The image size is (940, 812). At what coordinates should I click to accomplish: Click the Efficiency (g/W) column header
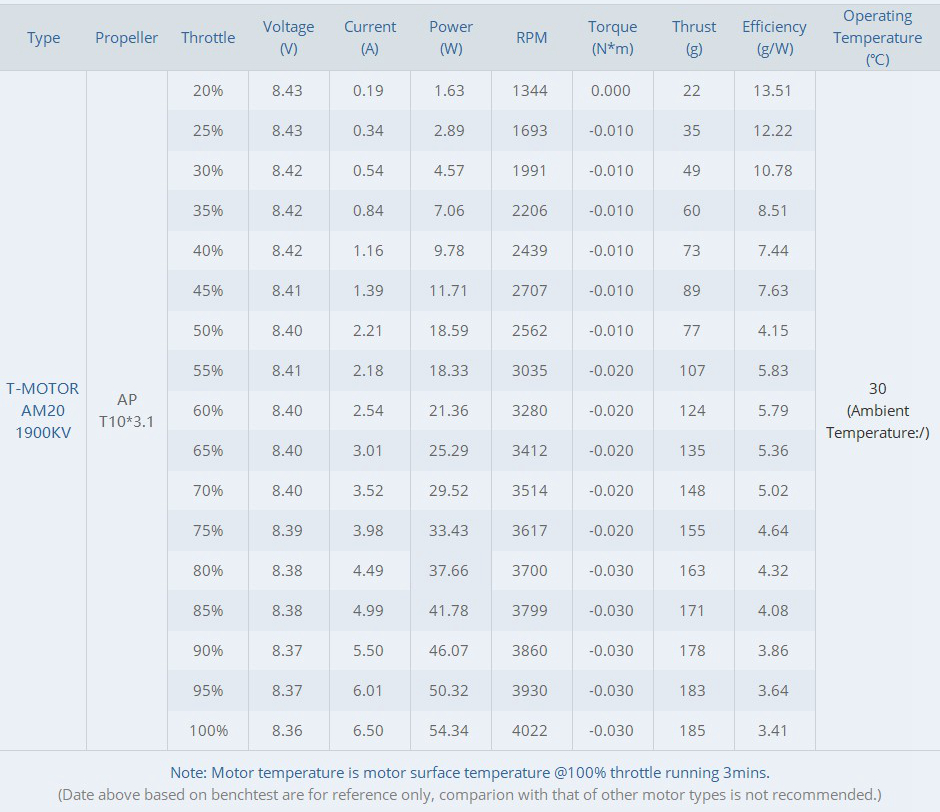774,38
